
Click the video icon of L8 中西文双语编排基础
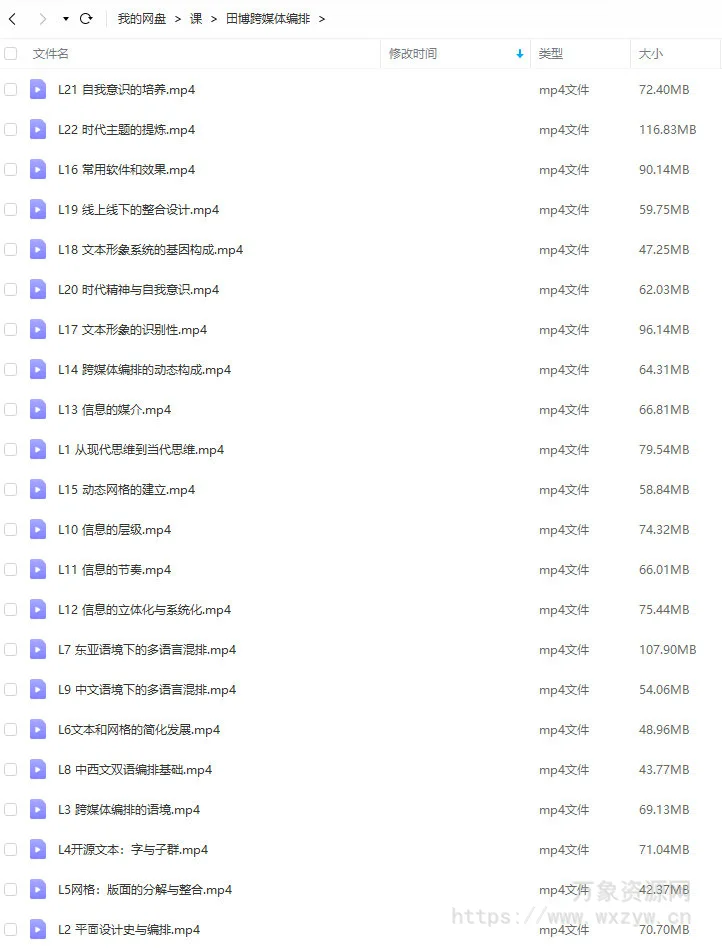point(38,770)
